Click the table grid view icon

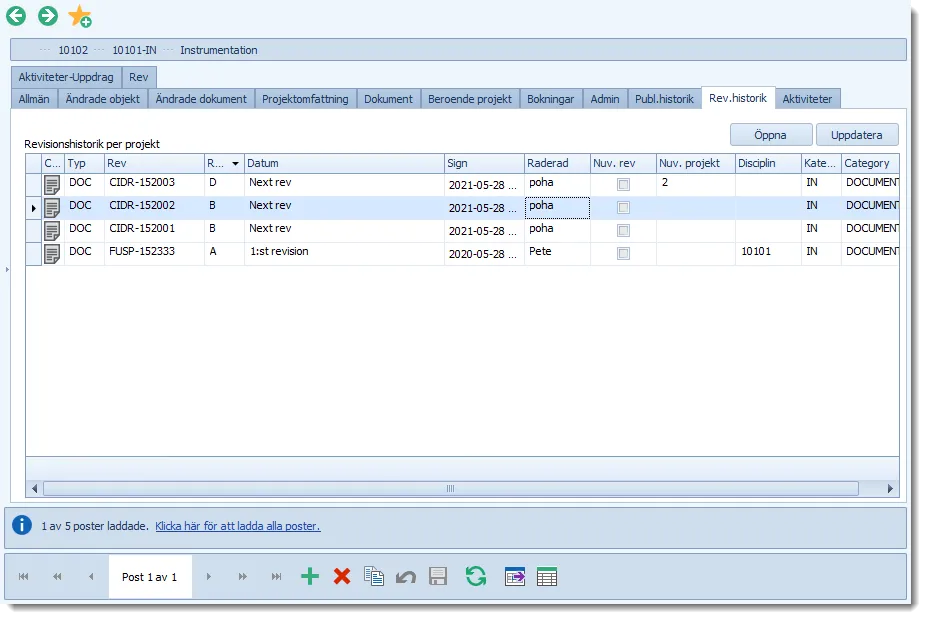[x=547, y=576]
